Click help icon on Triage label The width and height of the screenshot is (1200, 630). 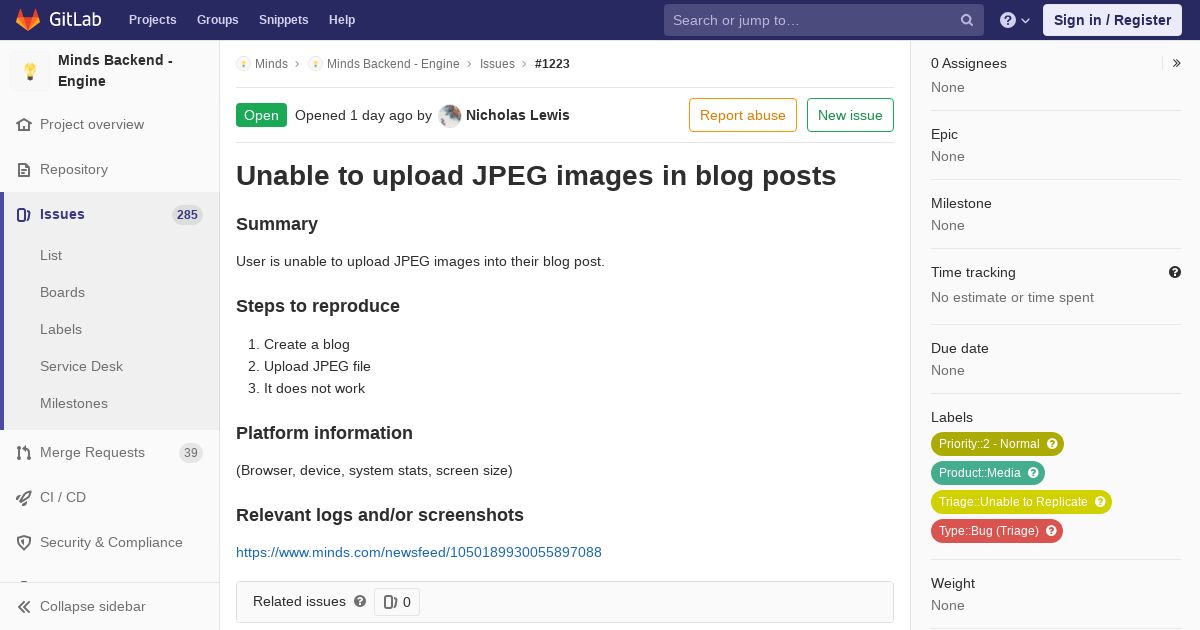point(1100,502)
